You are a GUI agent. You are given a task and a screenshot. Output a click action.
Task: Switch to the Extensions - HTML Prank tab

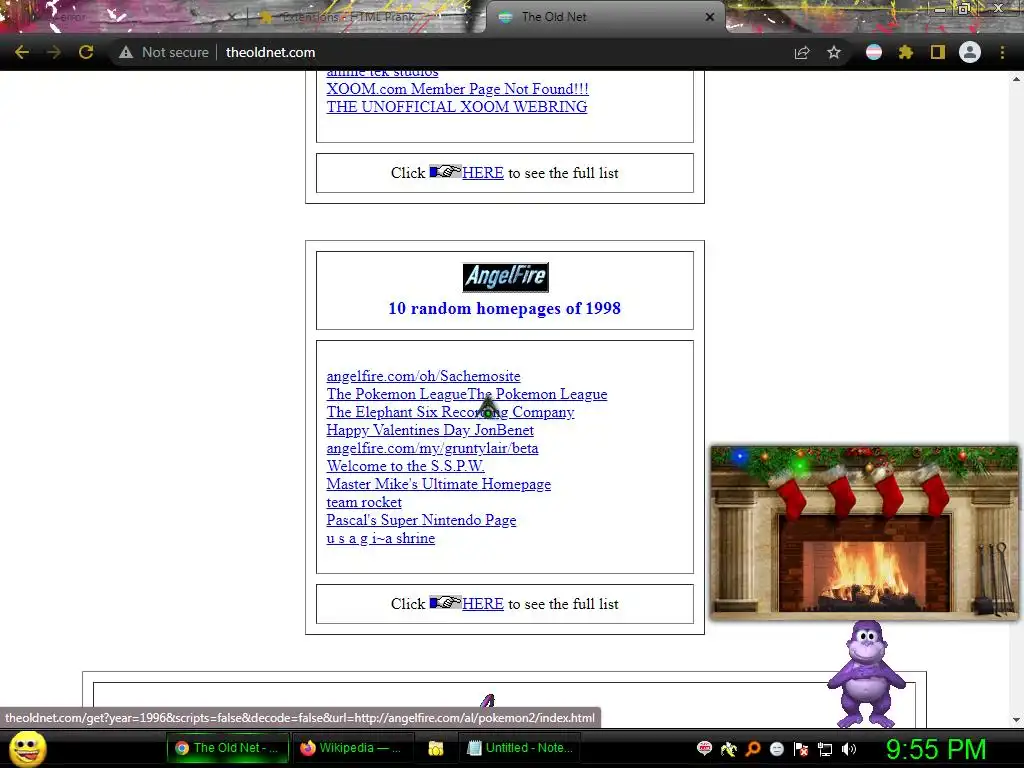pos(348,17)
